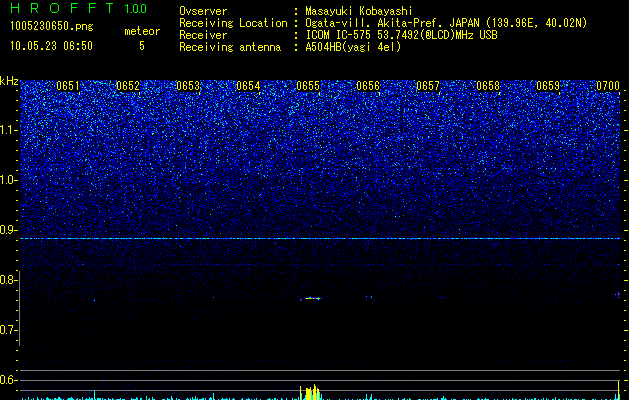Click the 'Receiving Location' label
Screen dimensions: 629x400
coord(233,23)
